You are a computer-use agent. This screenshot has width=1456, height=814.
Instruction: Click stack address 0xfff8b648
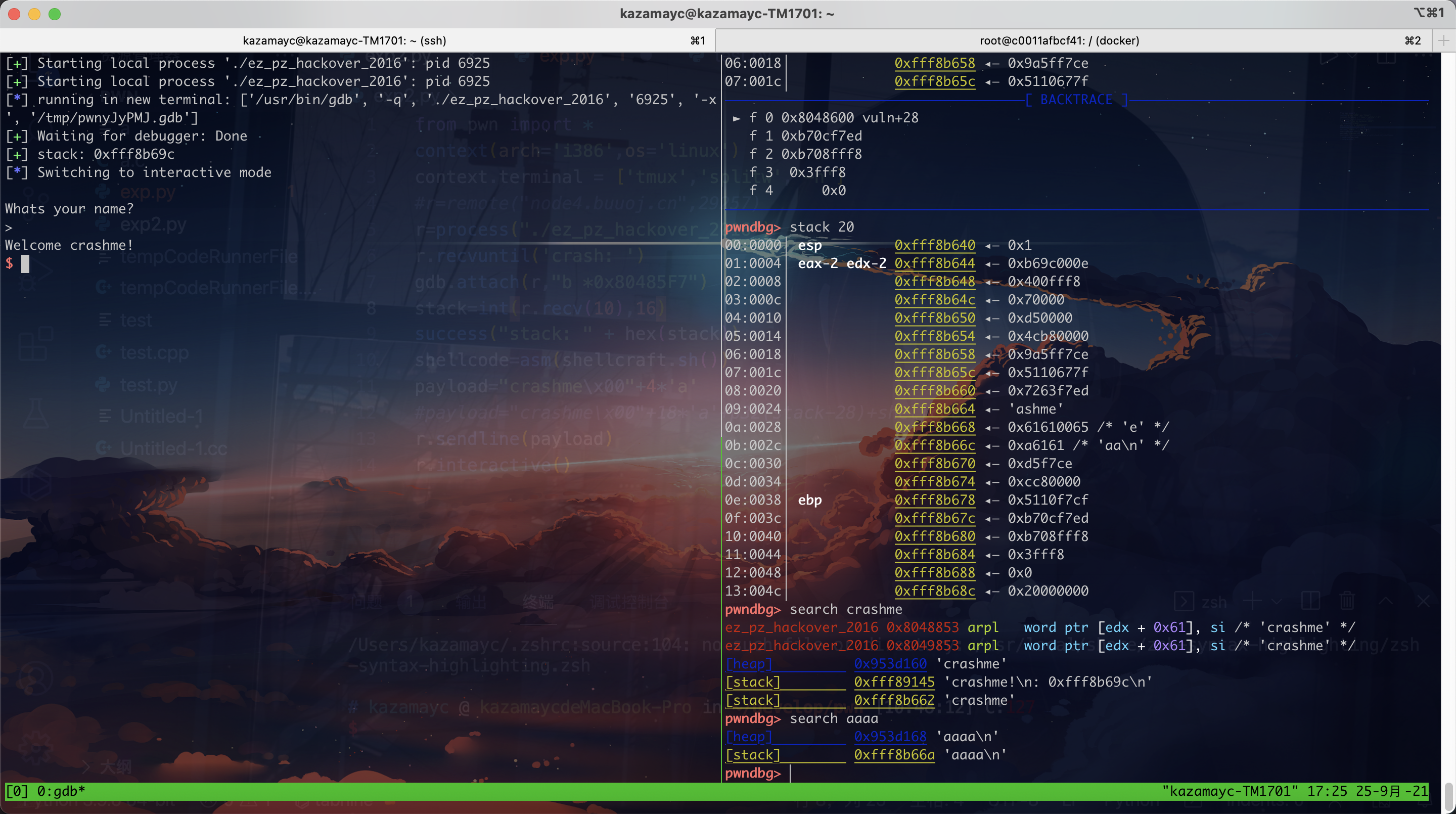tap(935, 282)
